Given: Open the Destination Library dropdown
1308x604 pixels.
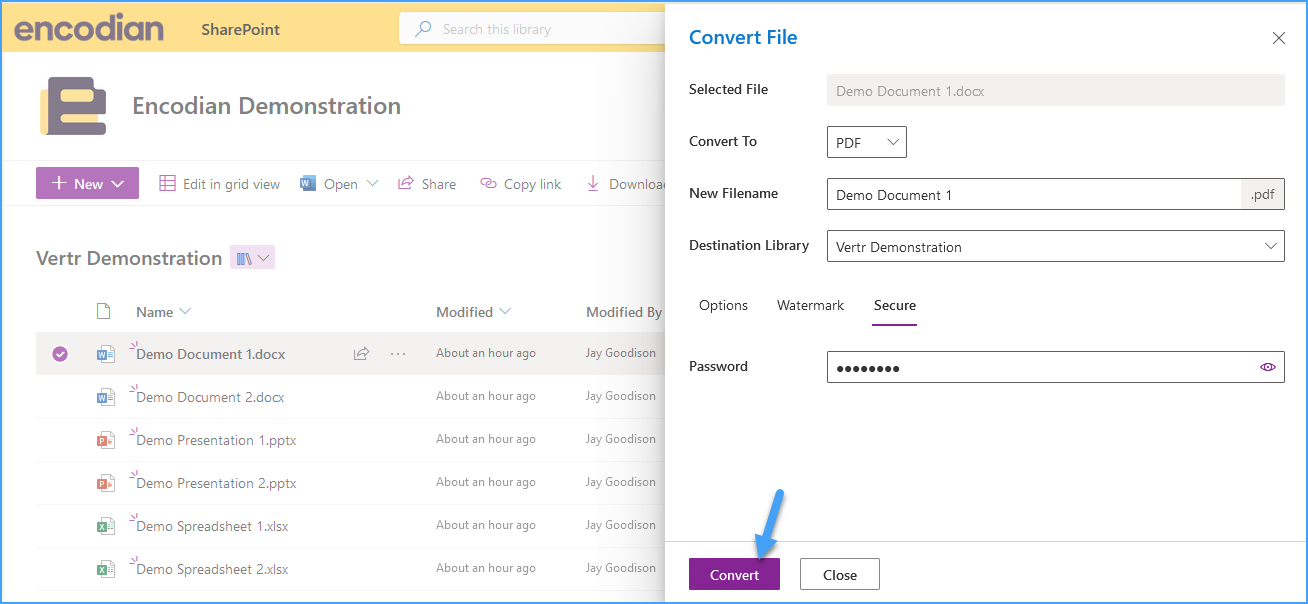Looking at the screenshot, I should coord(1056,246).
